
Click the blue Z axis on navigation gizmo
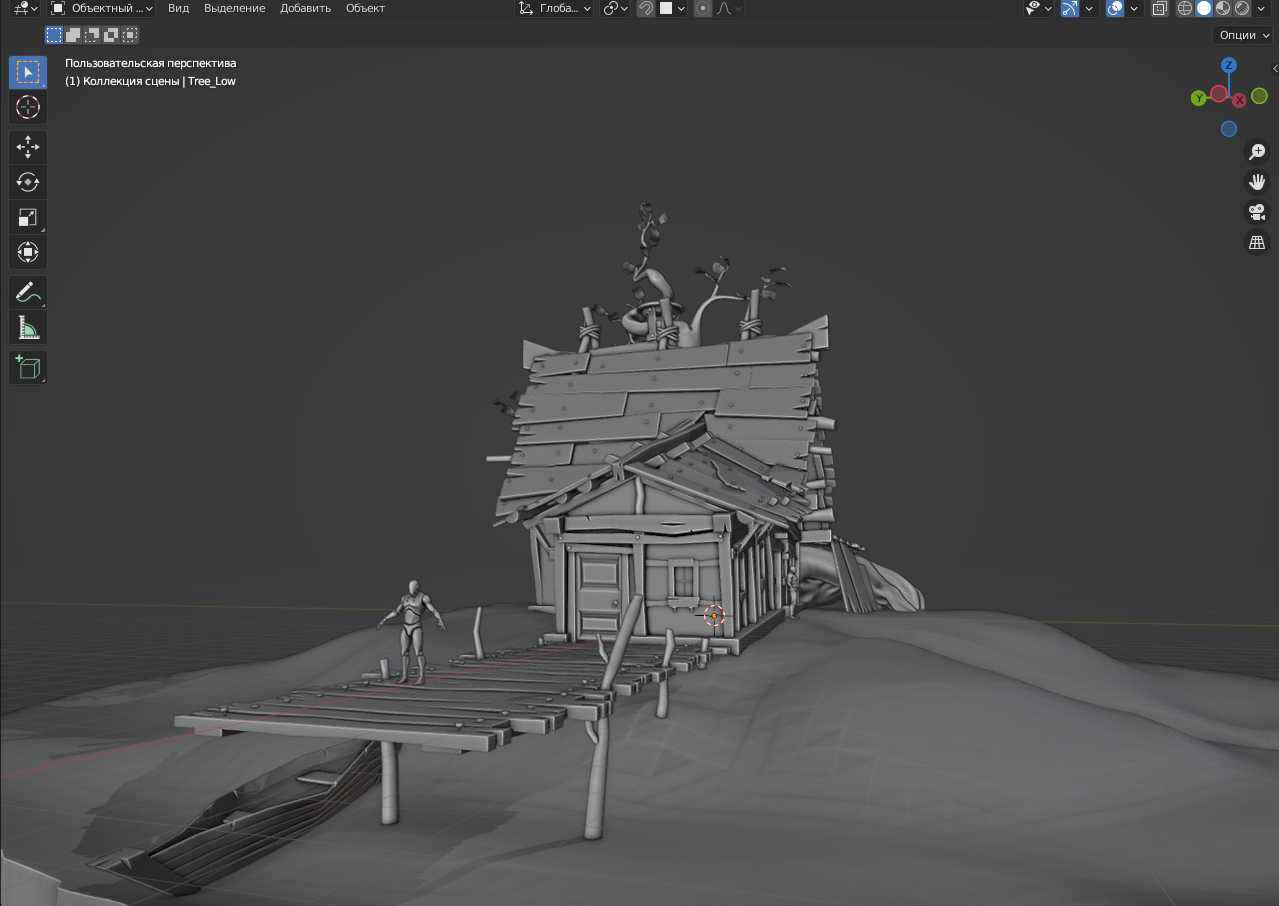1229,65
